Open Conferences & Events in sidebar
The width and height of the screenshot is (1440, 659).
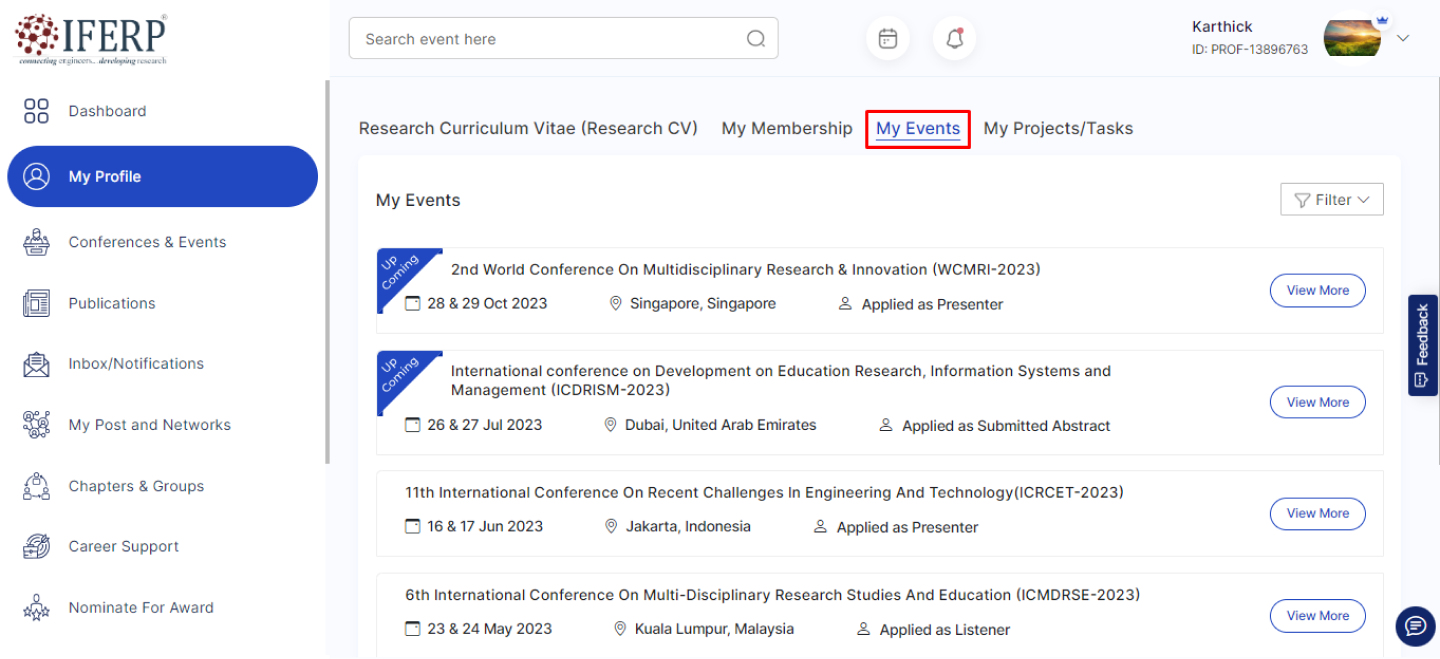(147, 242)
